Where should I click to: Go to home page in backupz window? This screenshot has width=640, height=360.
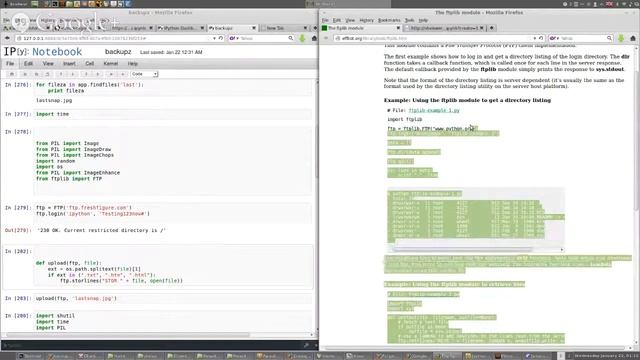point(314,38)
